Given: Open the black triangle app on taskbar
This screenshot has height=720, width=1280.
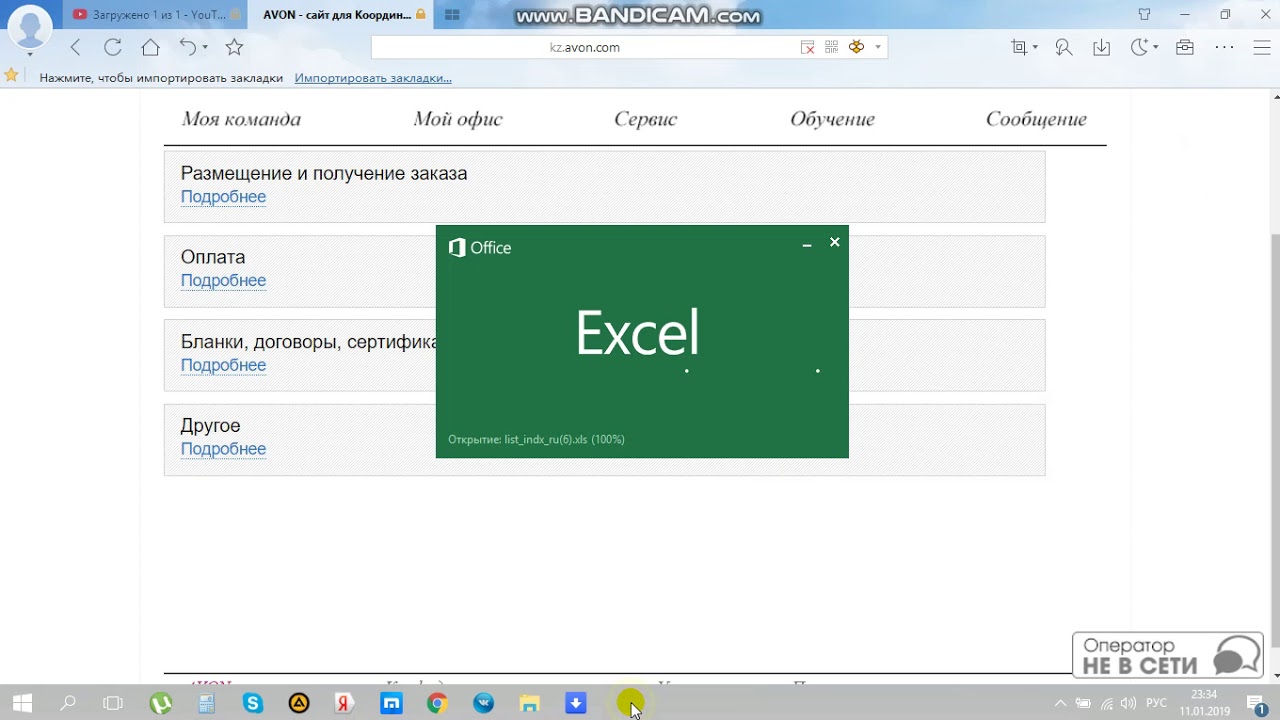Looking at the screenshot, I should click(x=299, y=704).
